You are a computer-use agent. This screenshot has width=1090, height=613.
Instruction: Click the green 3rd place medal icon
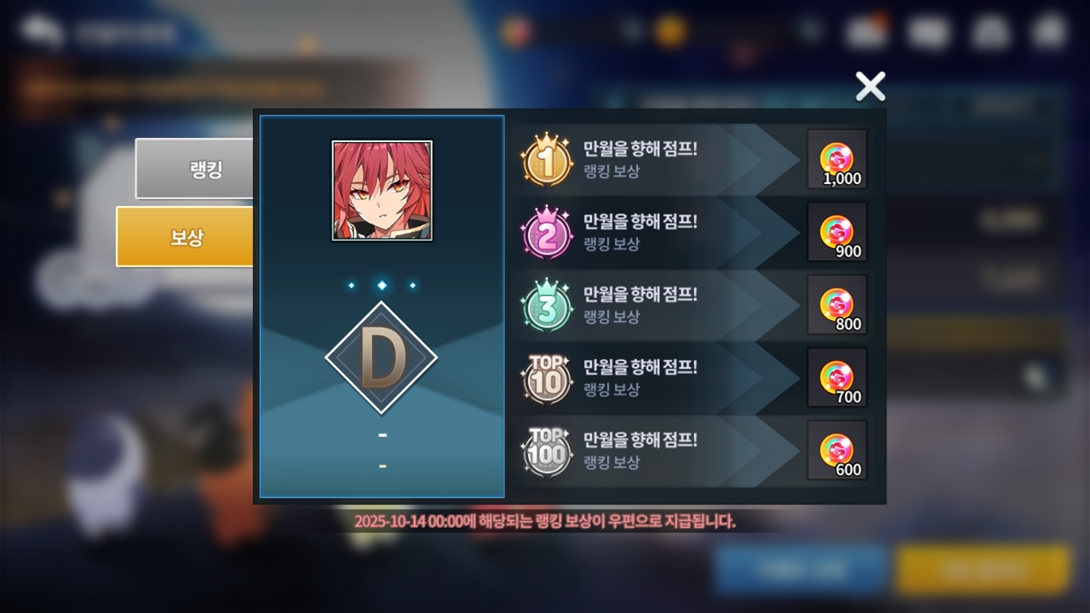click(x=546, y=306)
